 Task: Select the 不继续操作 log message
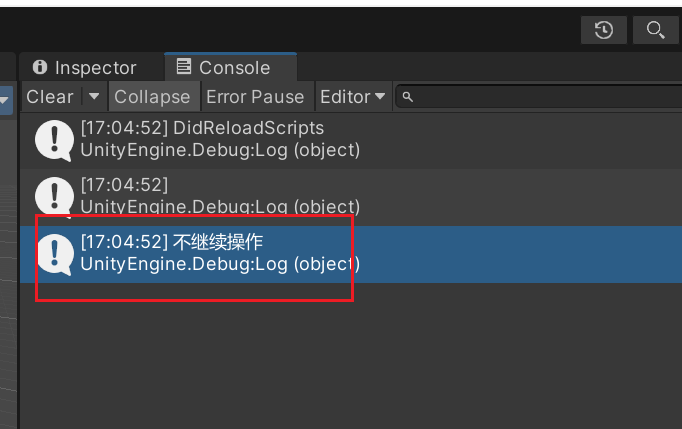pyautogui.click(x=351, y=254)
